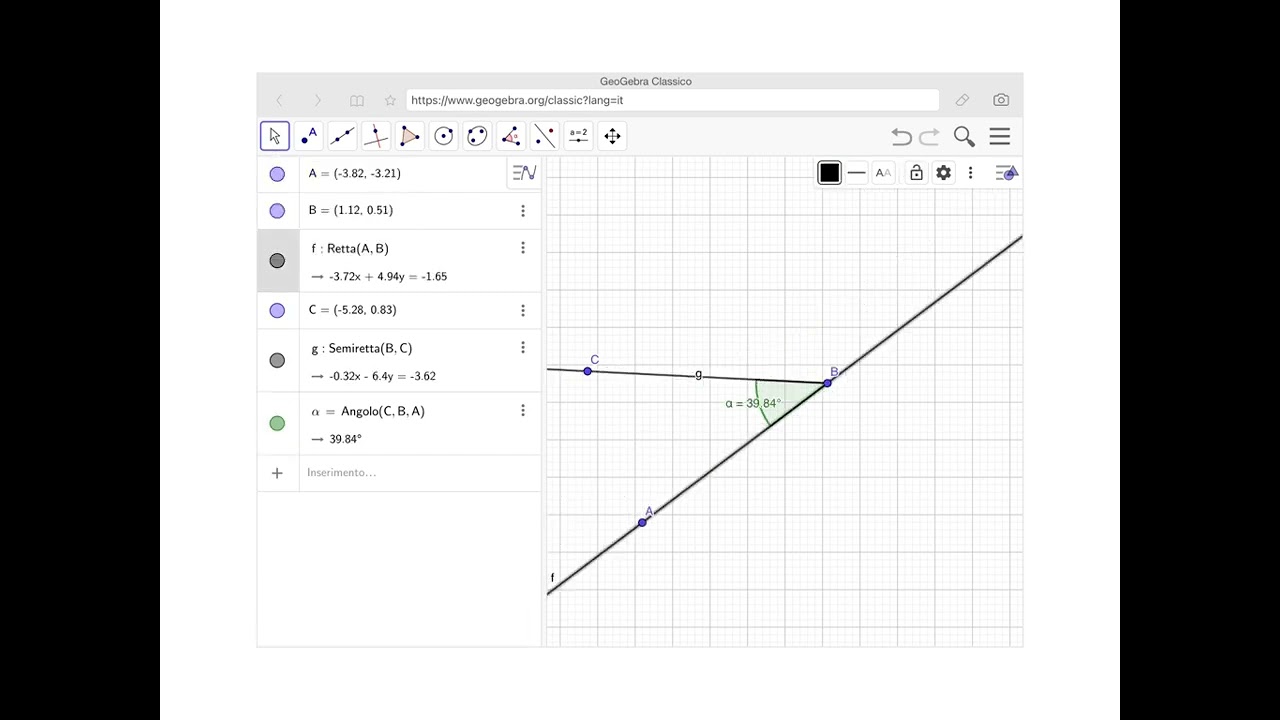The width and height of the screenshot is (1280, 720).
Task: Select the f : Retta(A, B) definition
Action: [x=350, y=248]
